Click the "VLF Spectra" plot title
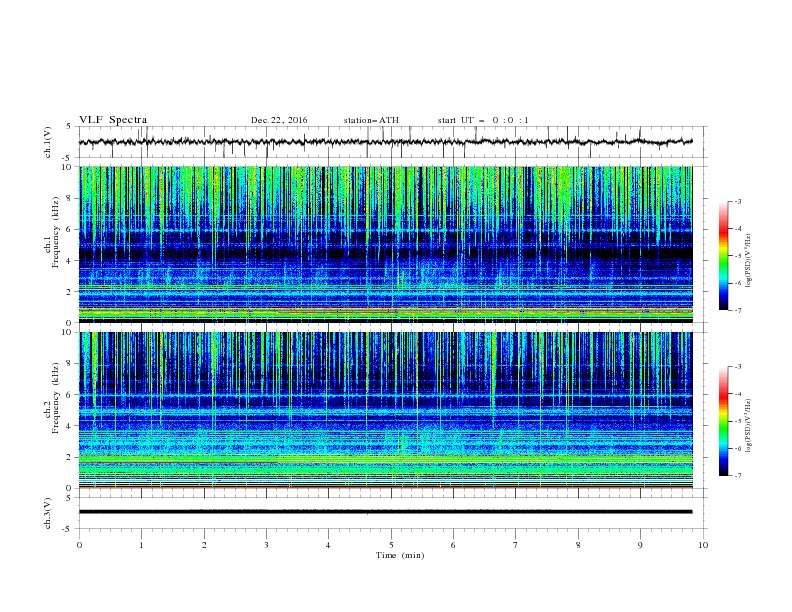 coord(113,120)
